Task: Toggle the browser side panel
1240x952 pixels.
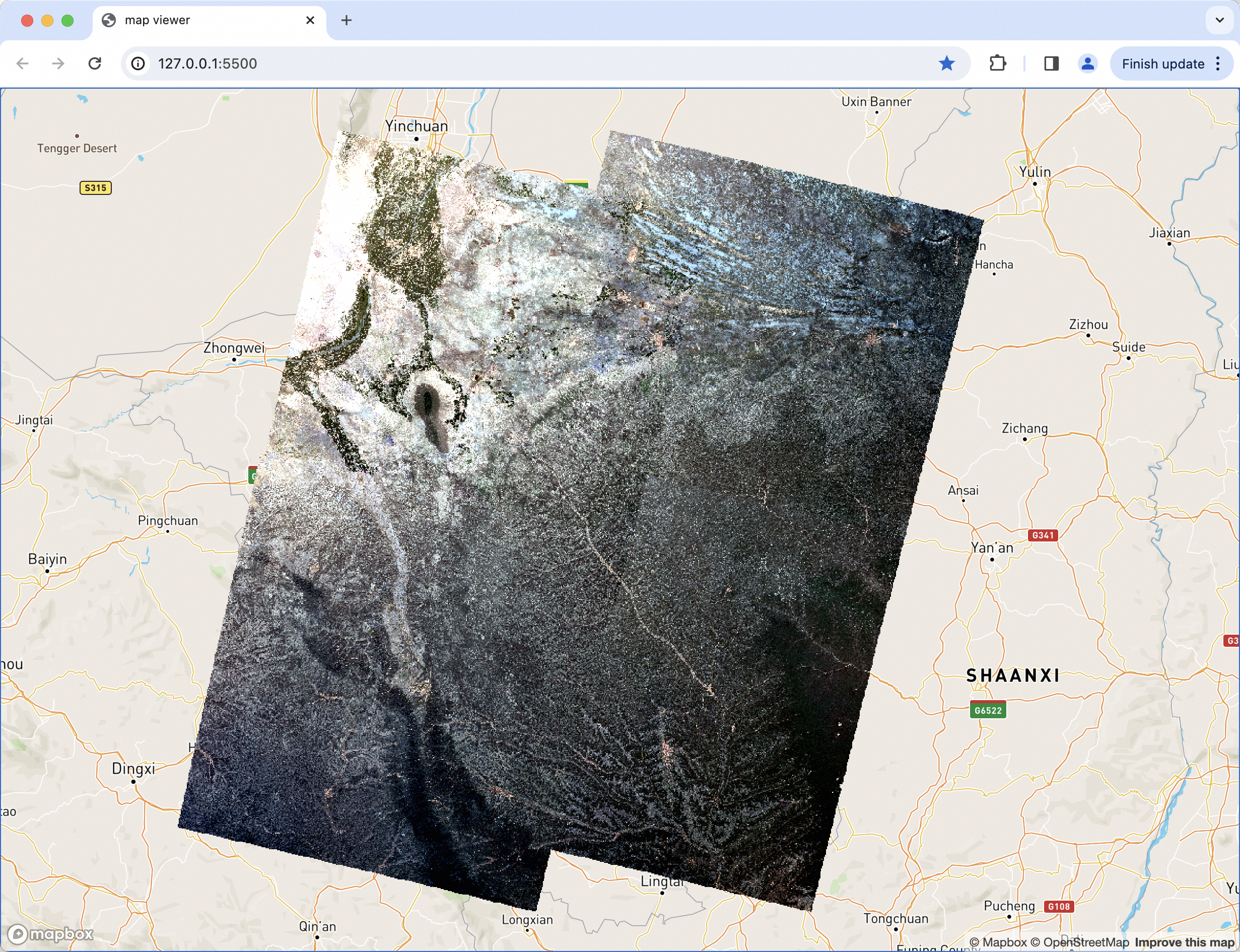Action: [1051, 63]
